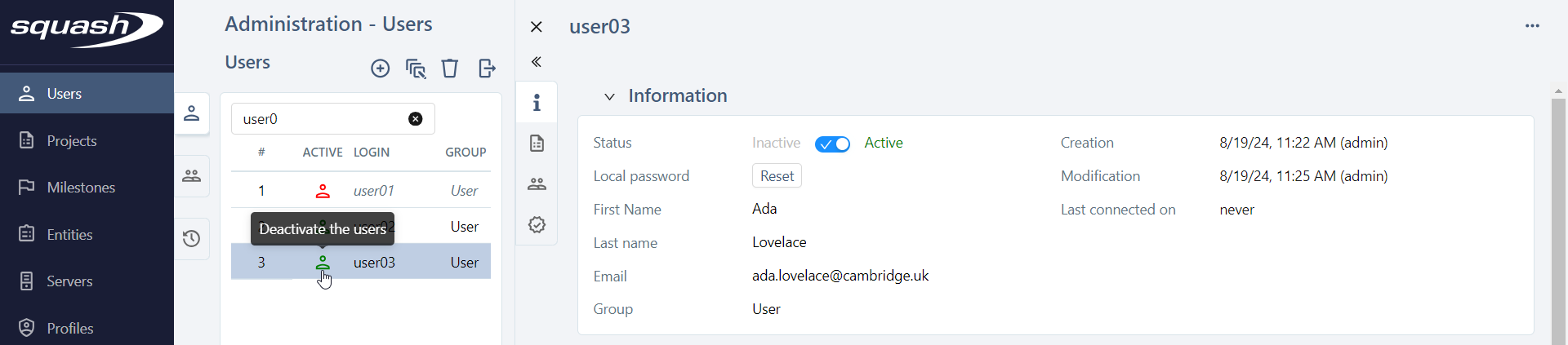Toggle the Active status switch for user03
Image resolution: width=1568 pixels, height=345 pixels.
point(832,144)
